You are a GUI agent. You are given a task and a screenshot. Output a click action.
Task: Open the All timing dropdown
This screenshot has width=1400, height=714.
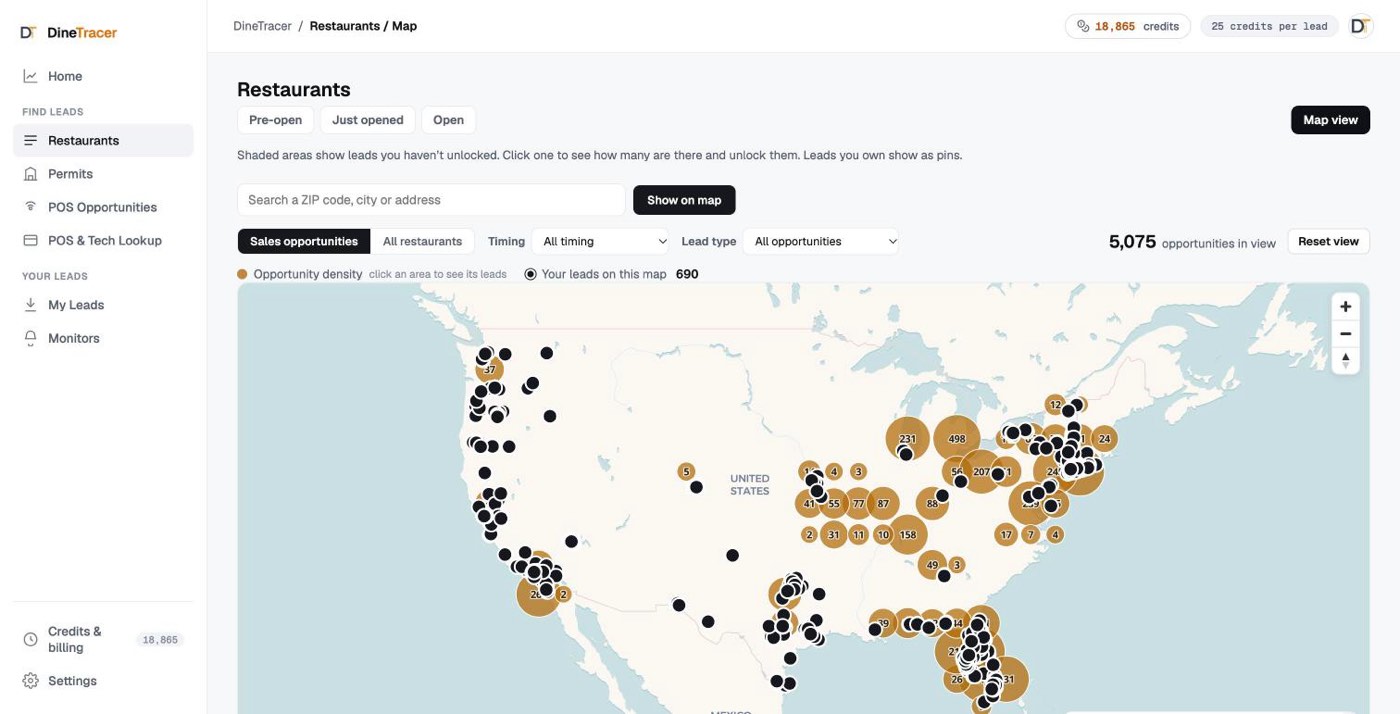click(x=600, y=241)
